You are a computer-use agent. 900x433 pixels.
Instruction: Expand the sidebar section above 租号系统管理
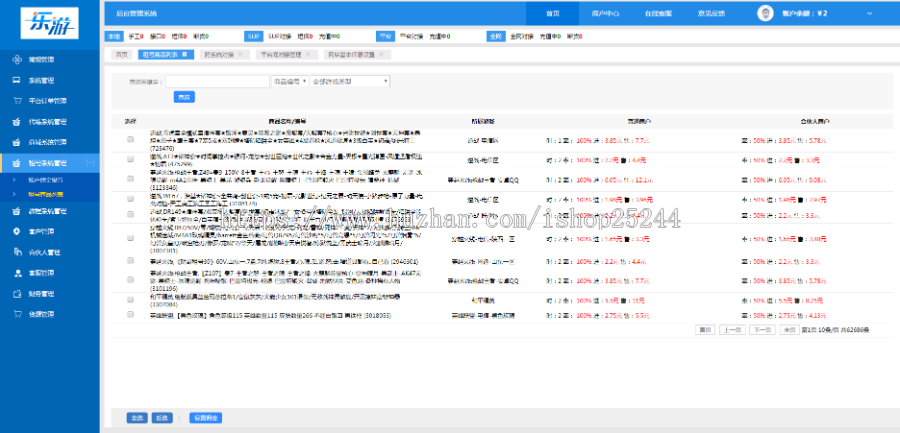(50, 142)
